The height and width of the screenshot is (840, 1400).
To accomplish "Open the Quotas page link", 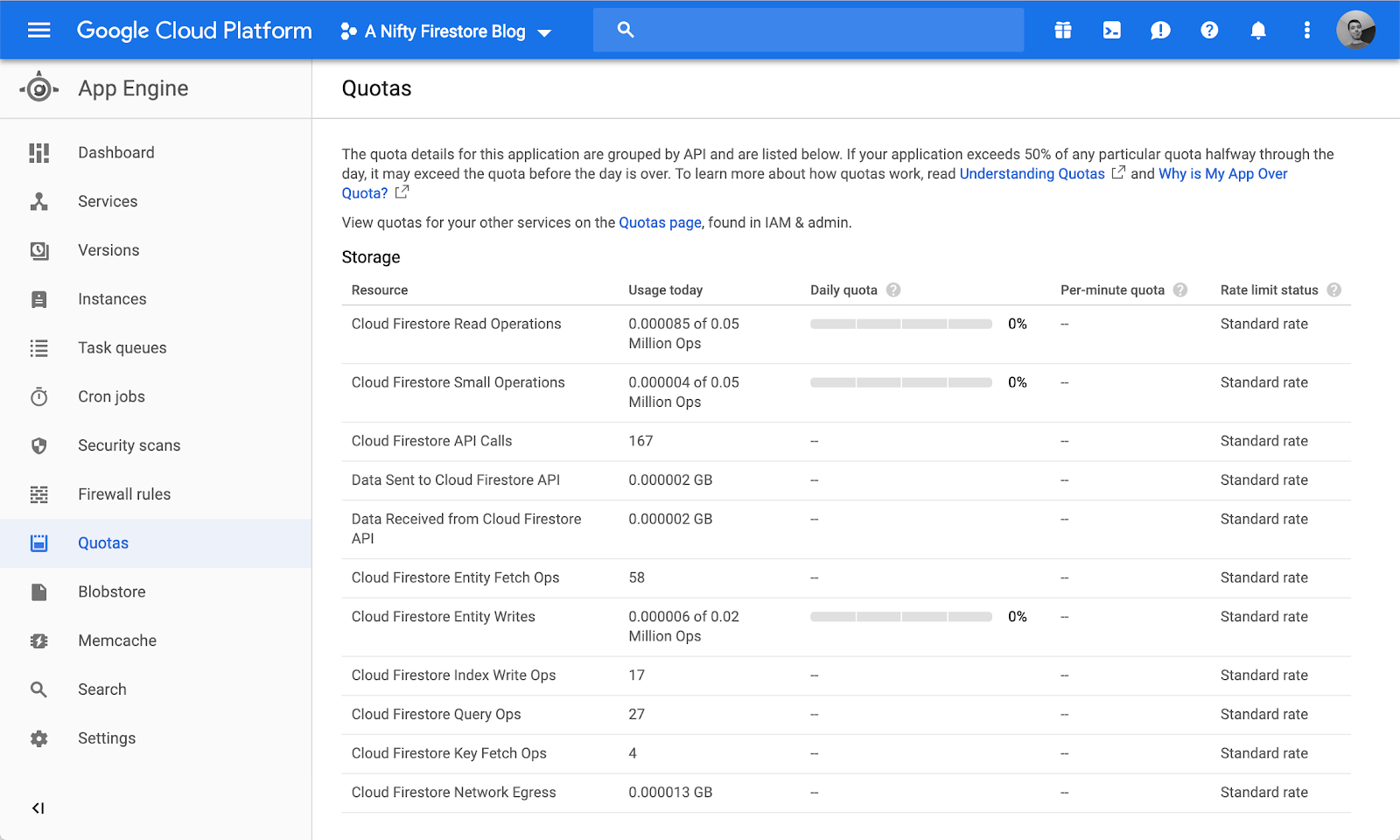I will [660, 222].
